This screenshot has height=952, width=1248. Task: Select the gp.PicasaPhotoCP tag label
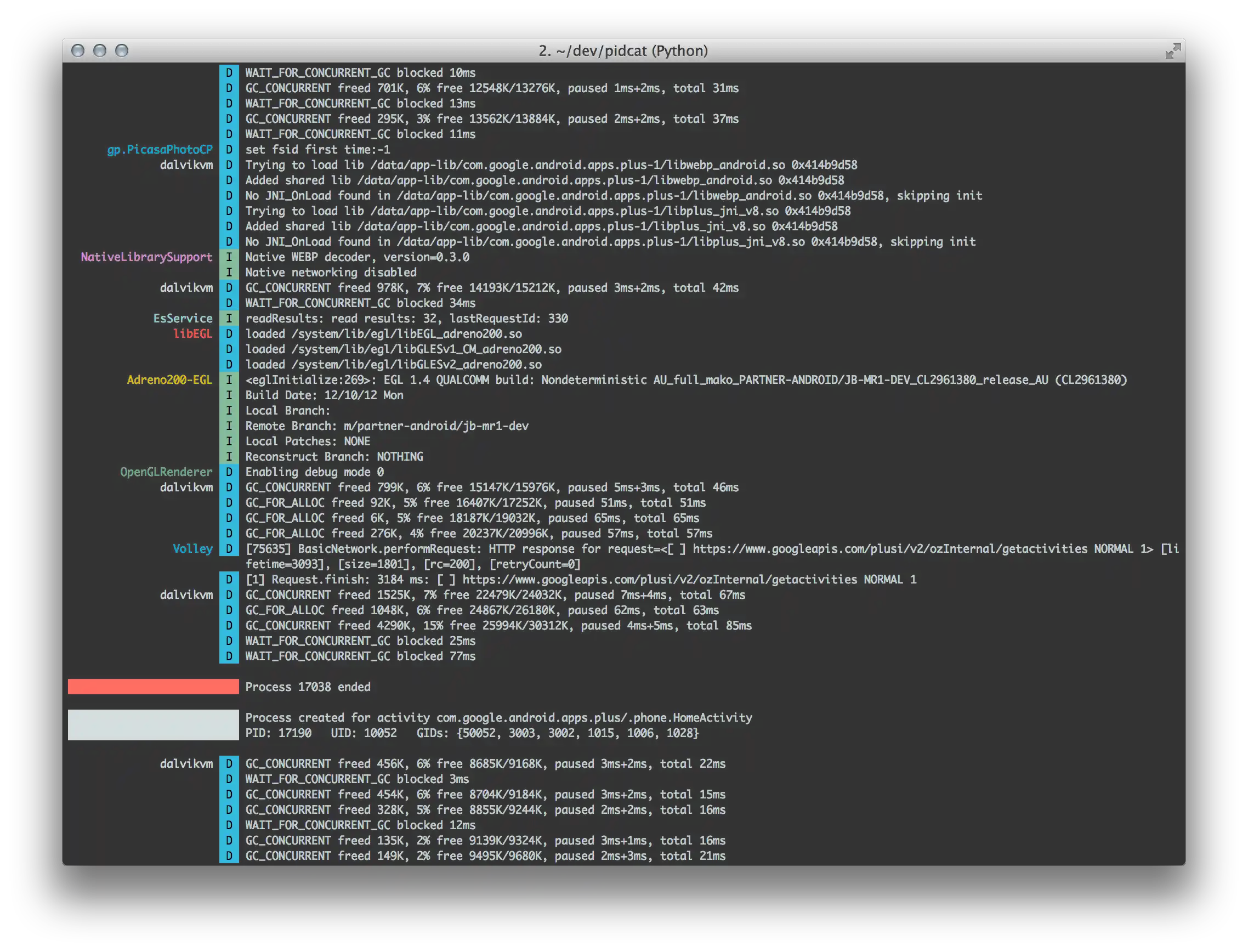tap(160, 150)
